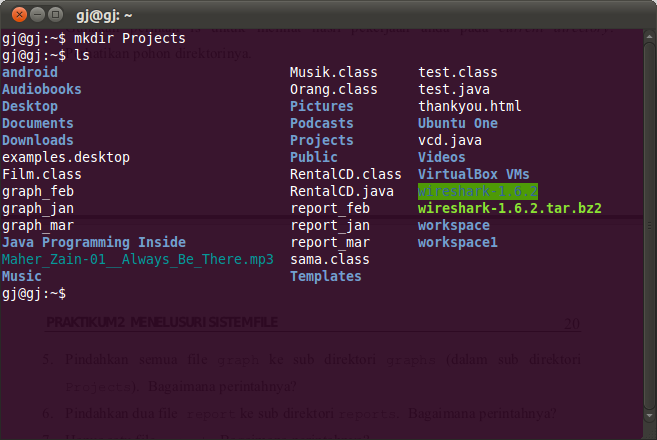Maximize the terminal window

tap(55, 16)
